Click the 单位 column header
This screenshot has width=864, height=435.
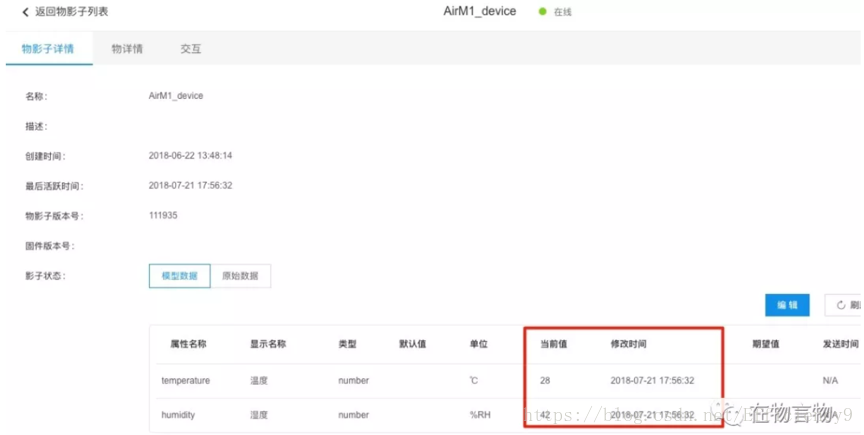click(x=478, y=344)
